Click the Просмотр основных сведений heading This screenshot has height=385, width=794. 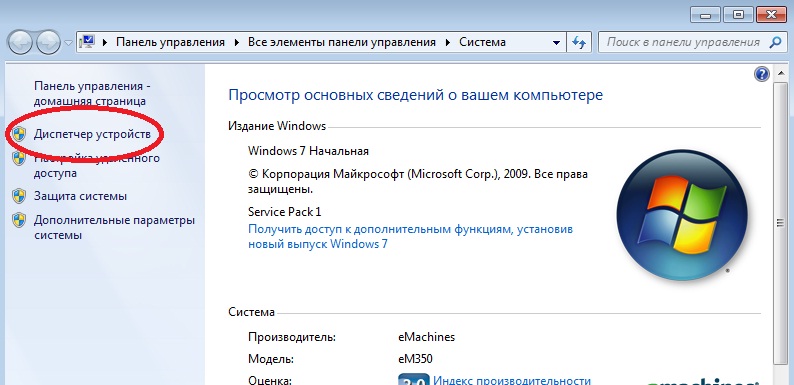pyautogui.click(x=416, y=95)
